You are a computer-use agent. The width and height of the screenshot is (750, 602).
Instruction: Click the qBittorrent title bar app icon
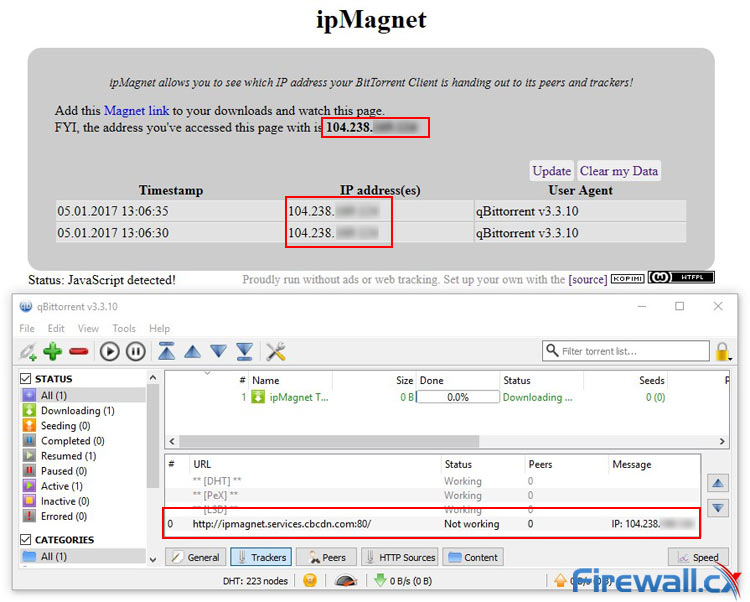coord(26,306)
